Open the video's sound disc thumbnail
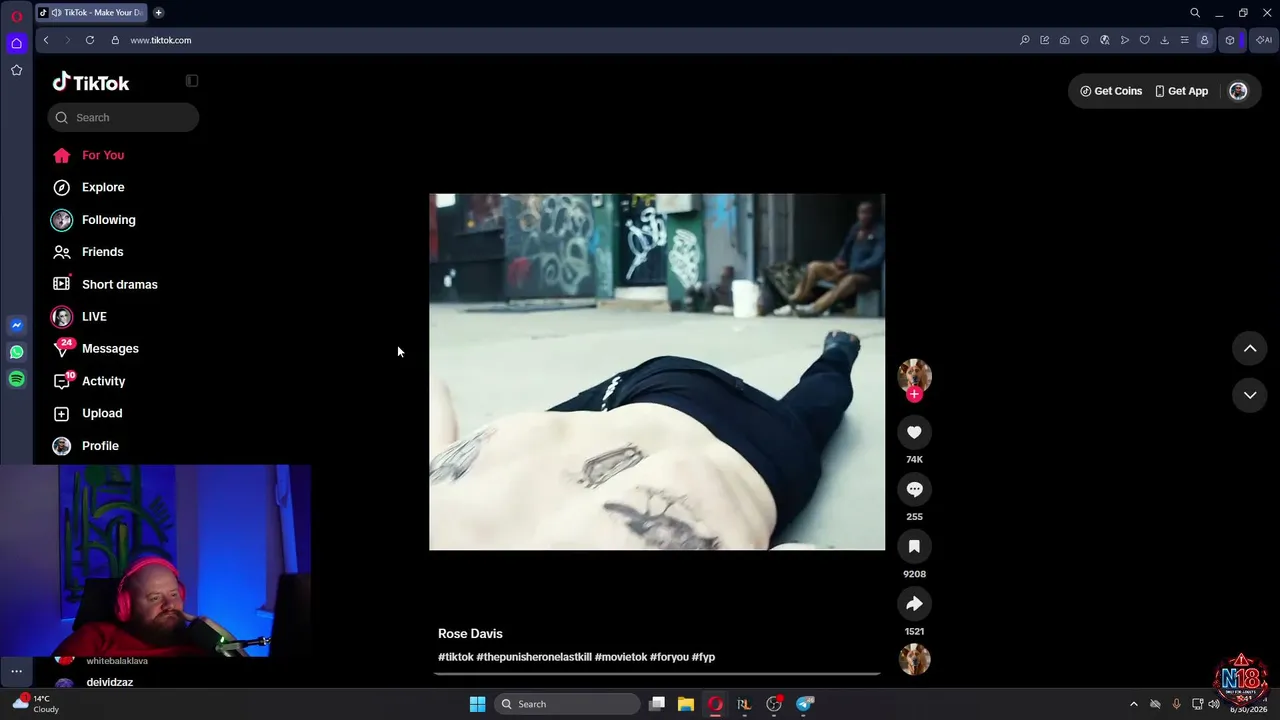This screenshot has width=1280, height=720. click(914, 660)
